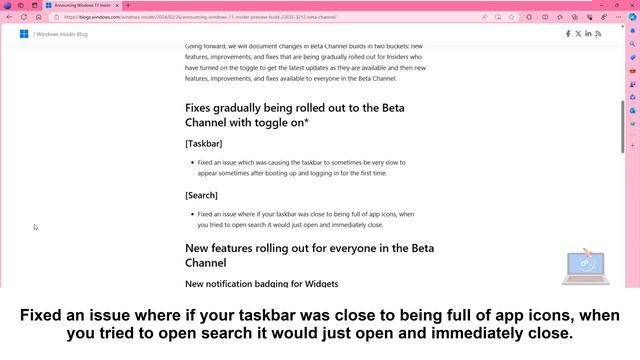Add this page to favorites star
Screen dimensions: 640x360
point(511,17)
